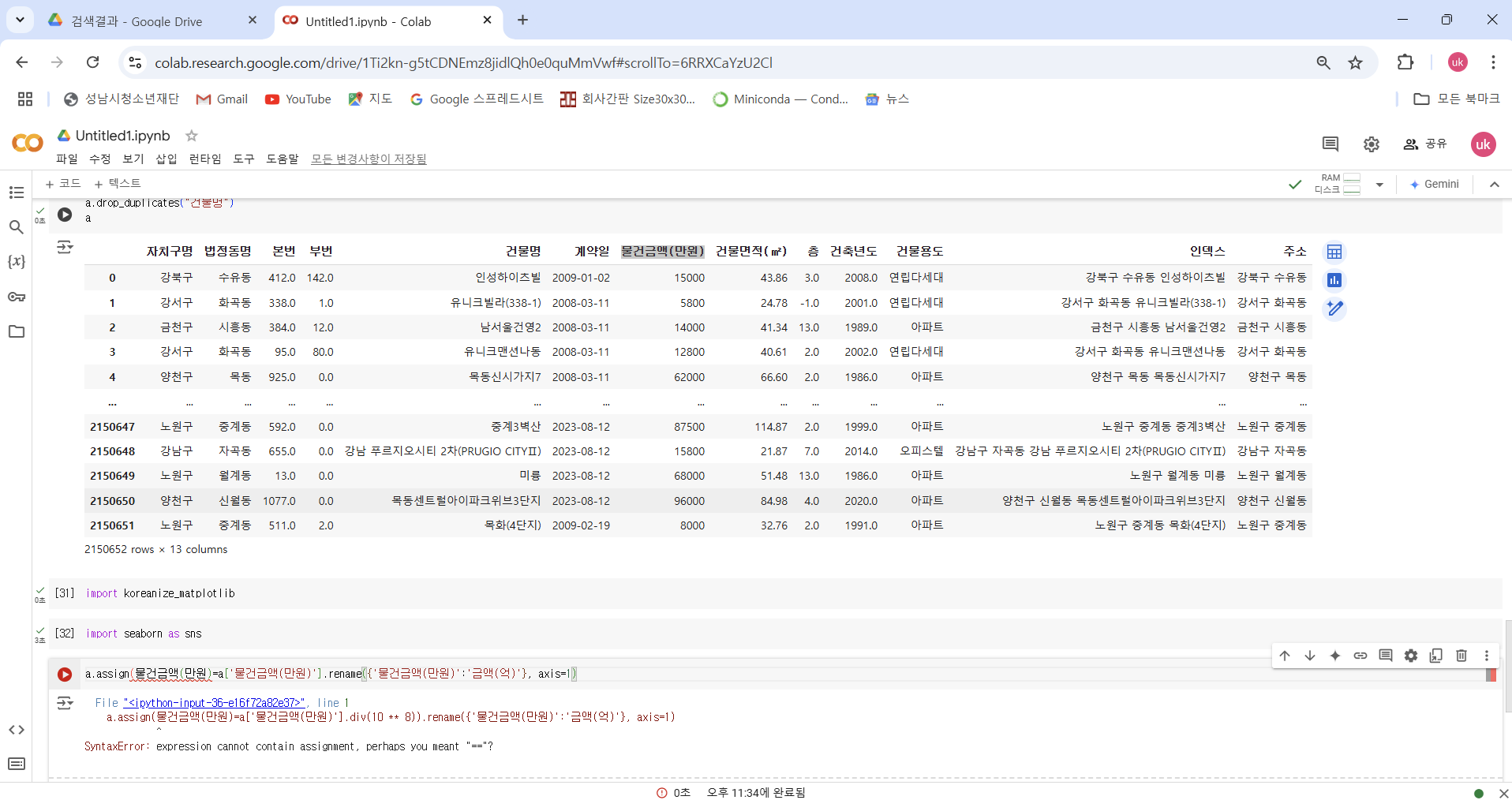Click generate code with dataframe pencil icon
1512x800 pixels.
1334,308
